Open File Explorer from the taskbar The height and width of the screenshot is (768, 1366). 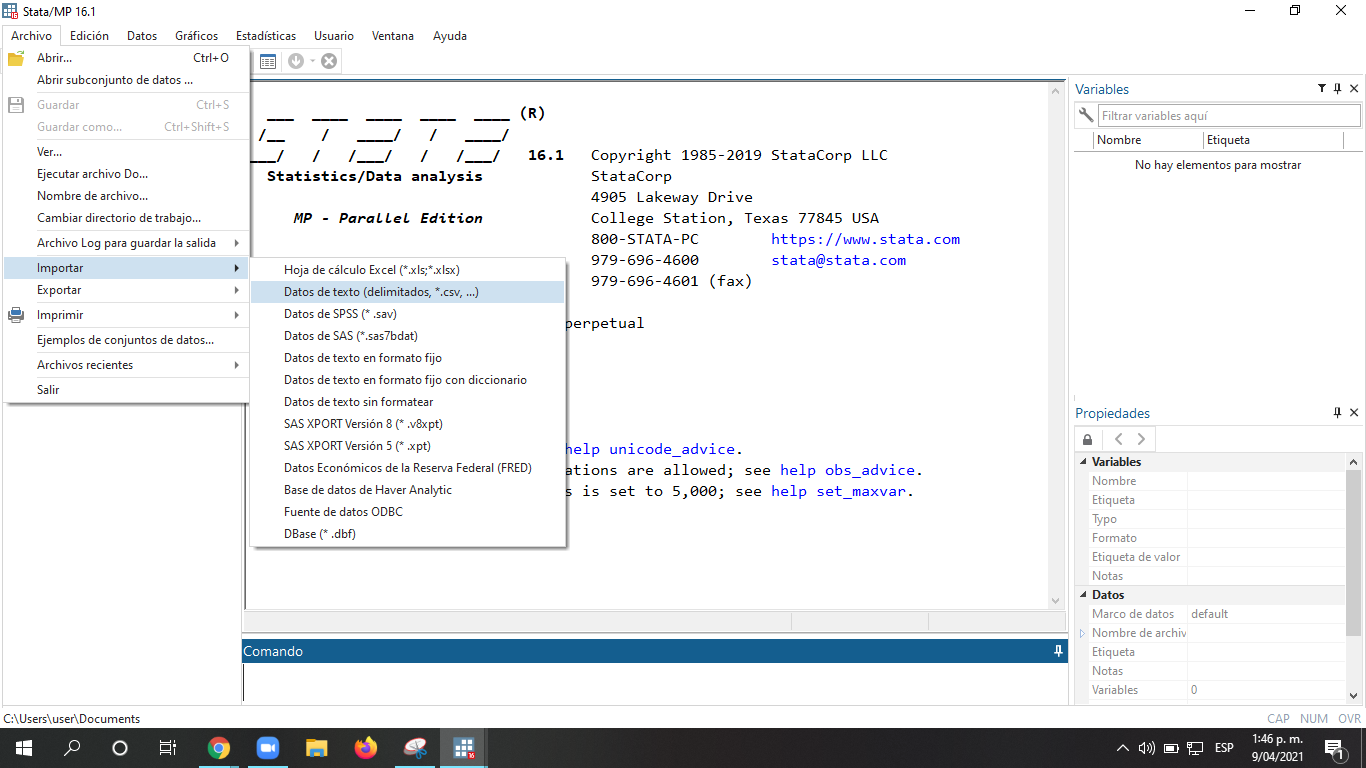tap(316, 748)
